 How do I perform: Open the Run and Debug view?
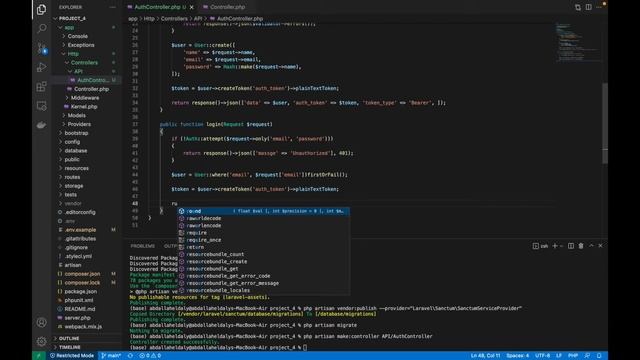point(41,67)
